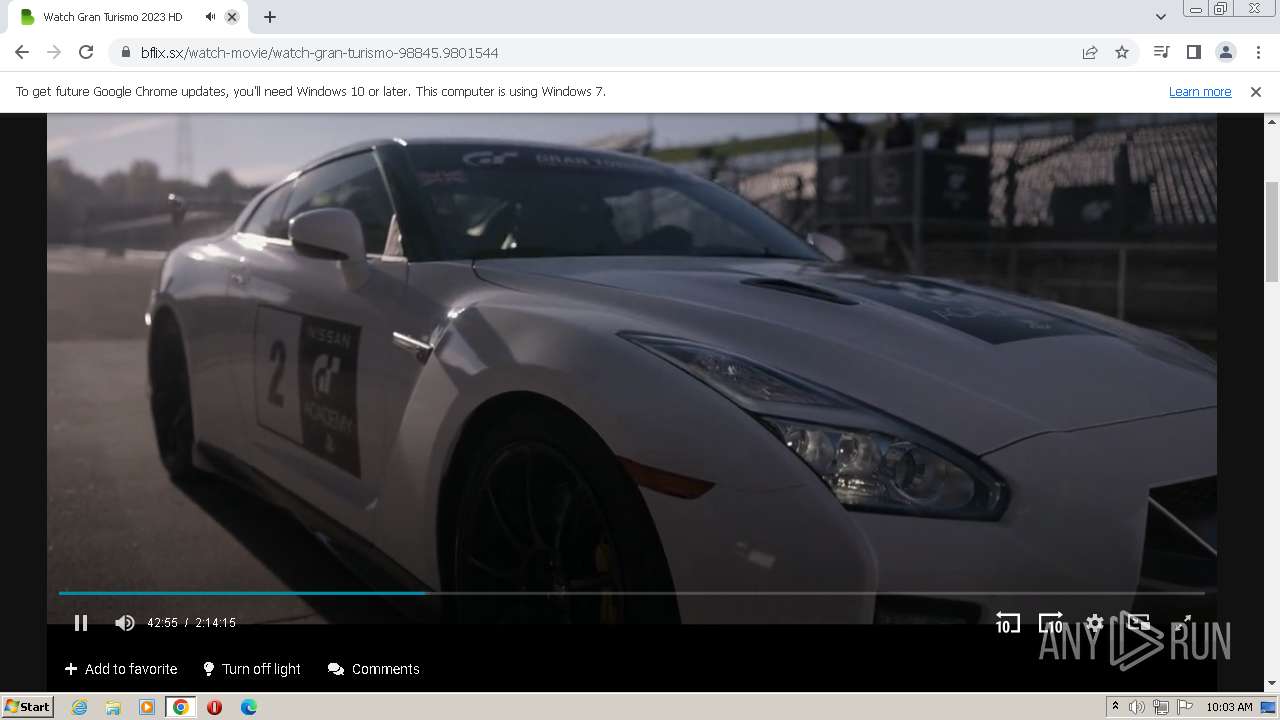Open 'Learn more' update link

click(x=1200, y=91)
